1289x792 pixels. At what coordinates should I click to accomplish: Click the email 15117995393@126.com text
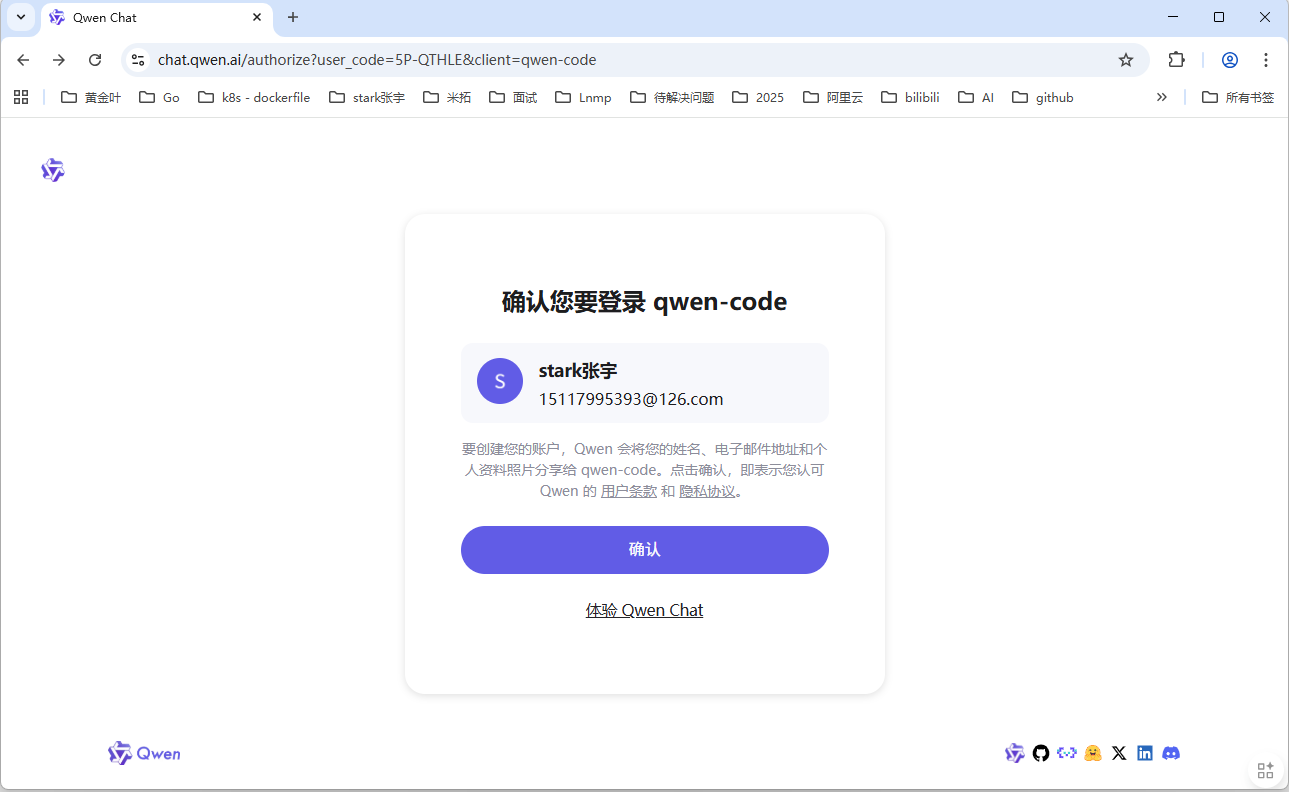(x=631, y=399)
